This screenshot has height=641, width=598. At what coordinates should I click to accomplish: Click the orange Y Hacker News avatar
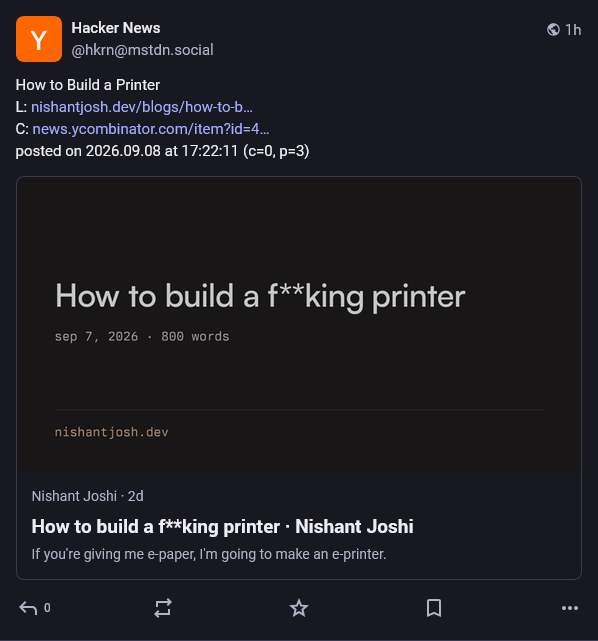(39, 39)
